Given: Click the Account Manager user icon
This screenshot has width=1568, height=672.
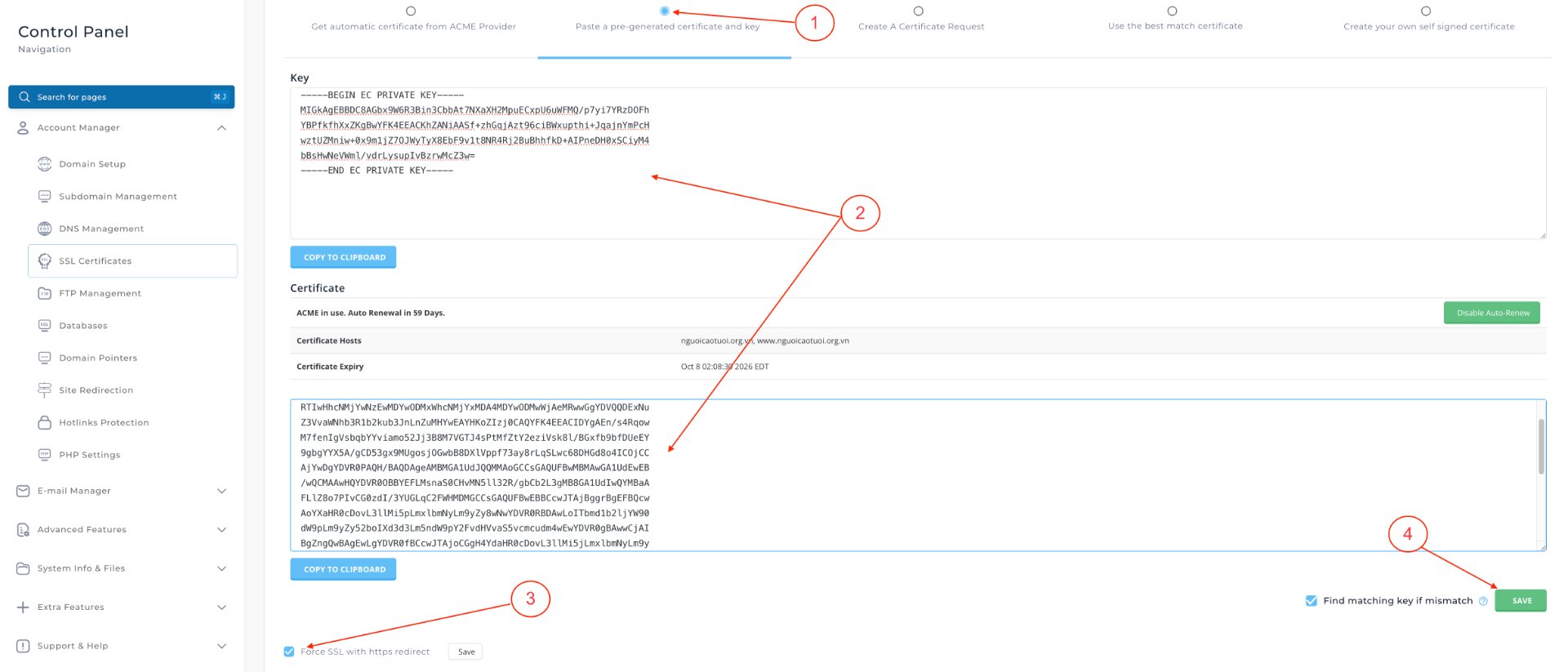Looking at the screenshot, I should [23, 127].
